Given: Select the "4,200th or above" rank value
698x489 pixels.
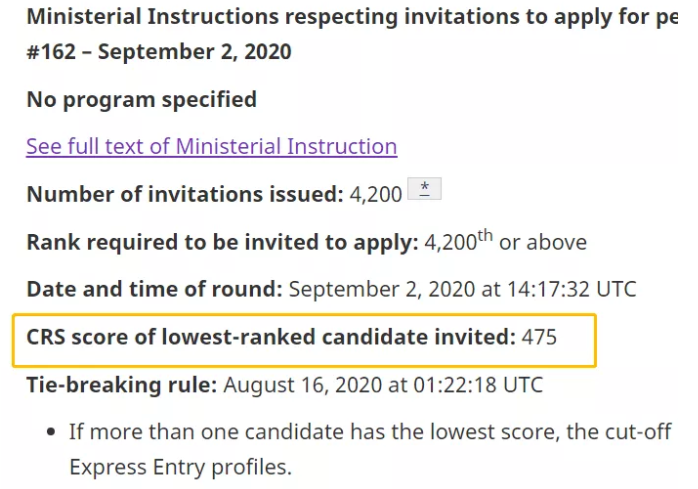Looking at the screenshot, I should tap(505, 242).
